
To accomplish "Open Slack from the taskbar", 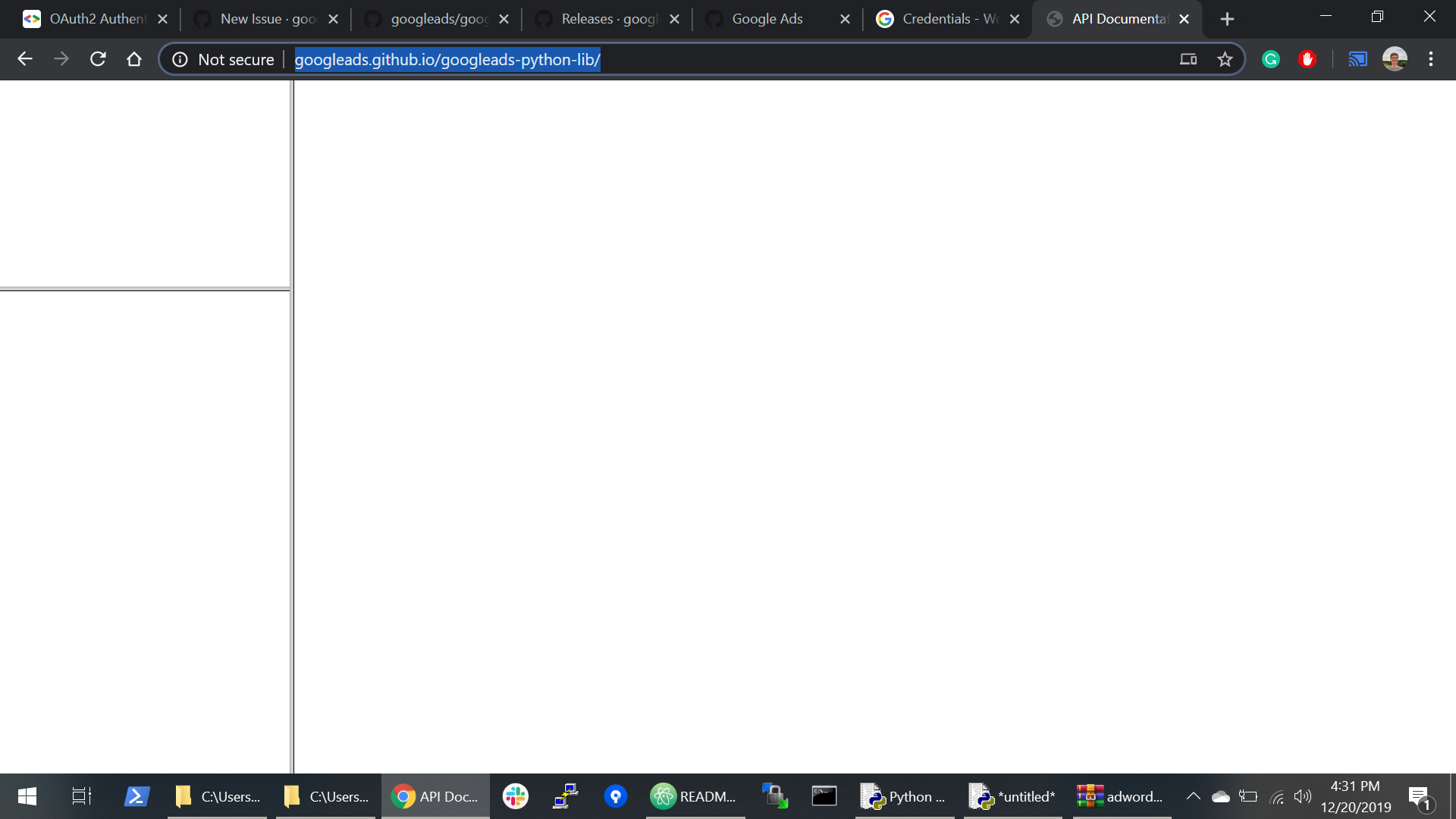I will click(515, 796).
